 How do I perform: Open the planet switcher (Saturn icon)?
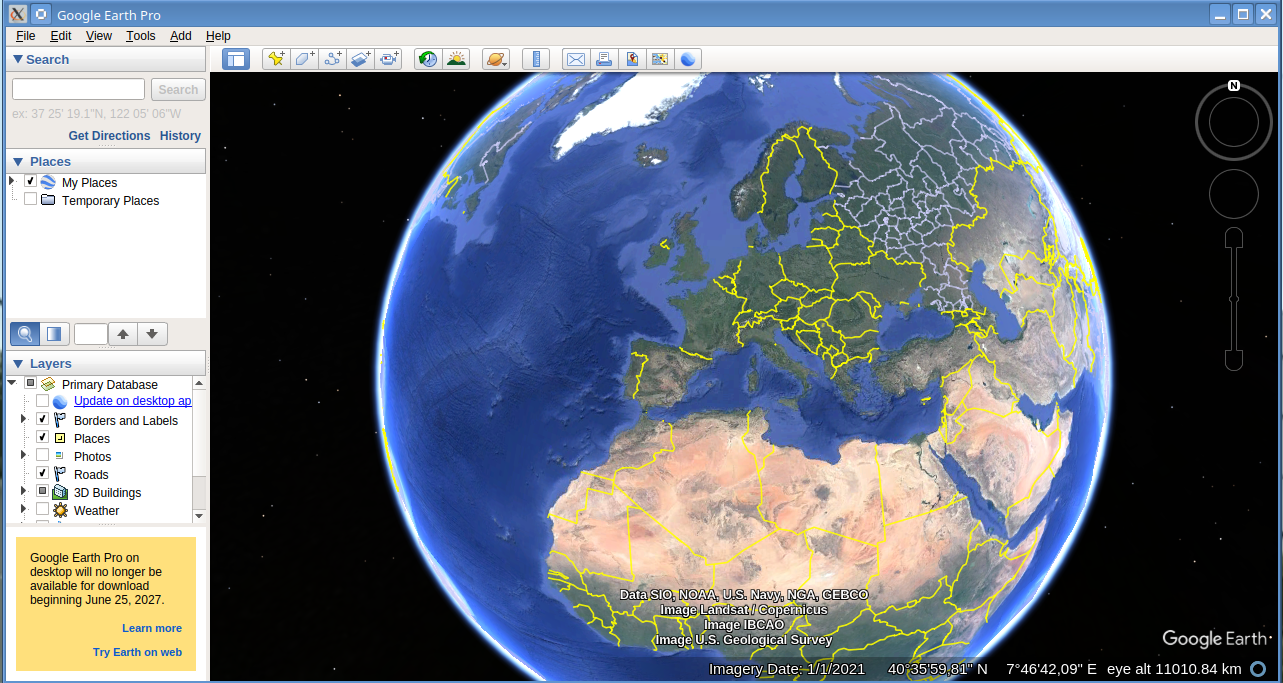496,59
